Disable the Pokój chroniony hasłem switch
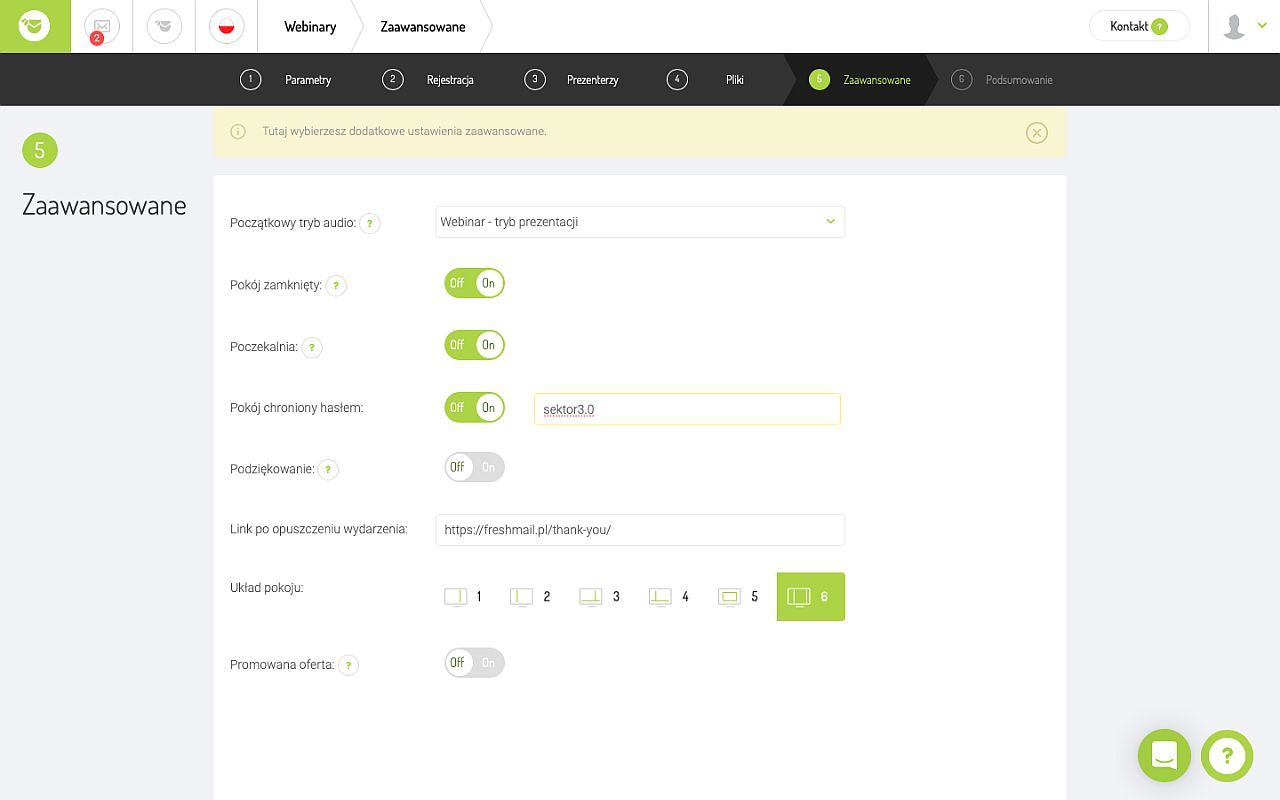 (x=474, y=407)
